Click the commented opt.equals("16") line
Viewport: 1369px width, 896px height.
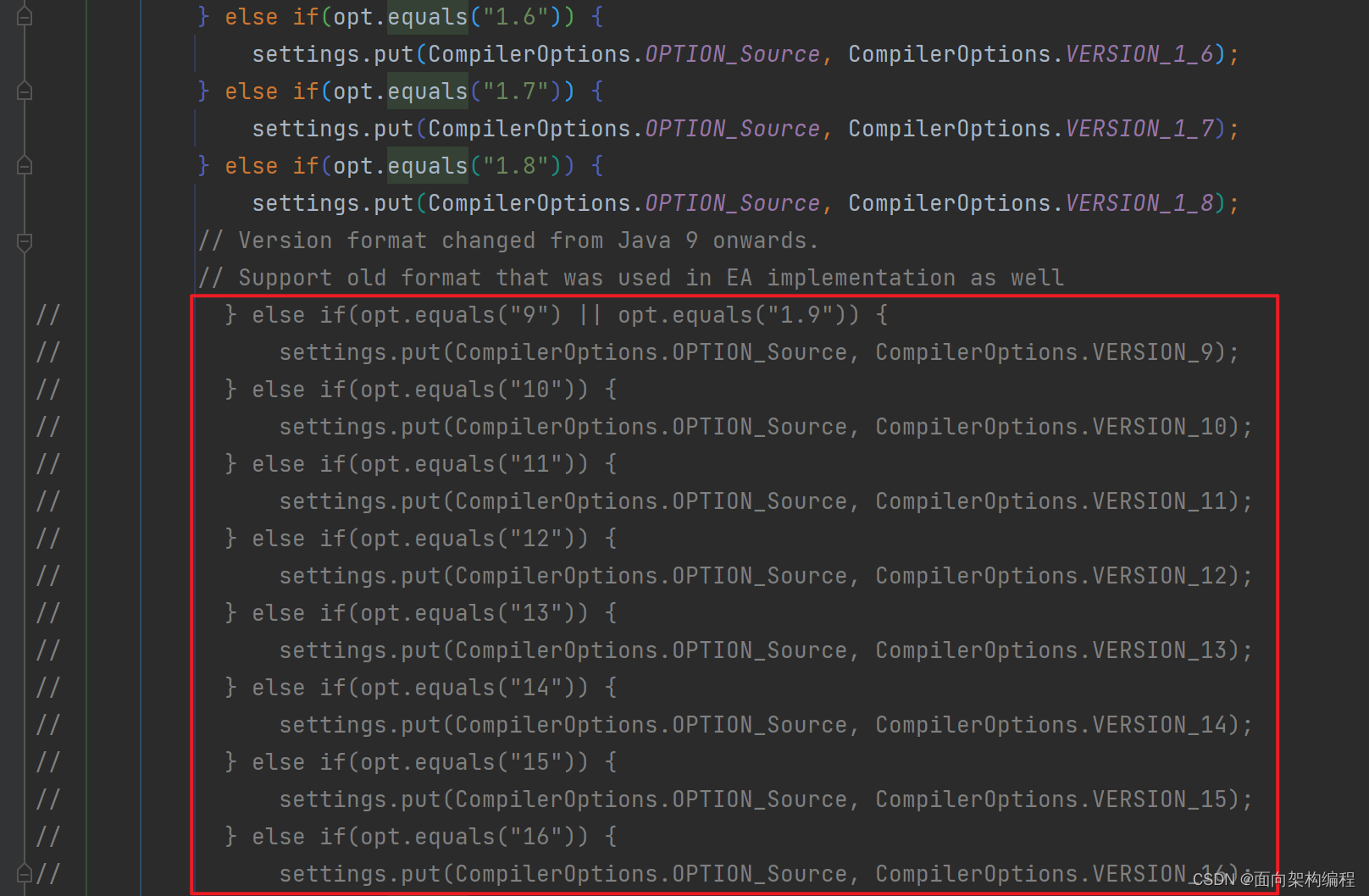(421, 837)
